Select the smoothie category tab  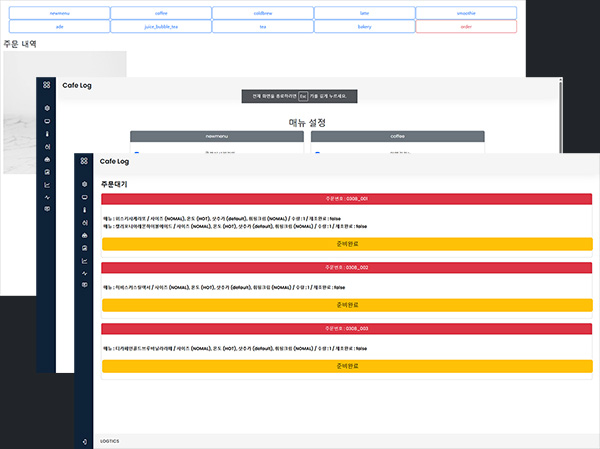pos(466,13)
